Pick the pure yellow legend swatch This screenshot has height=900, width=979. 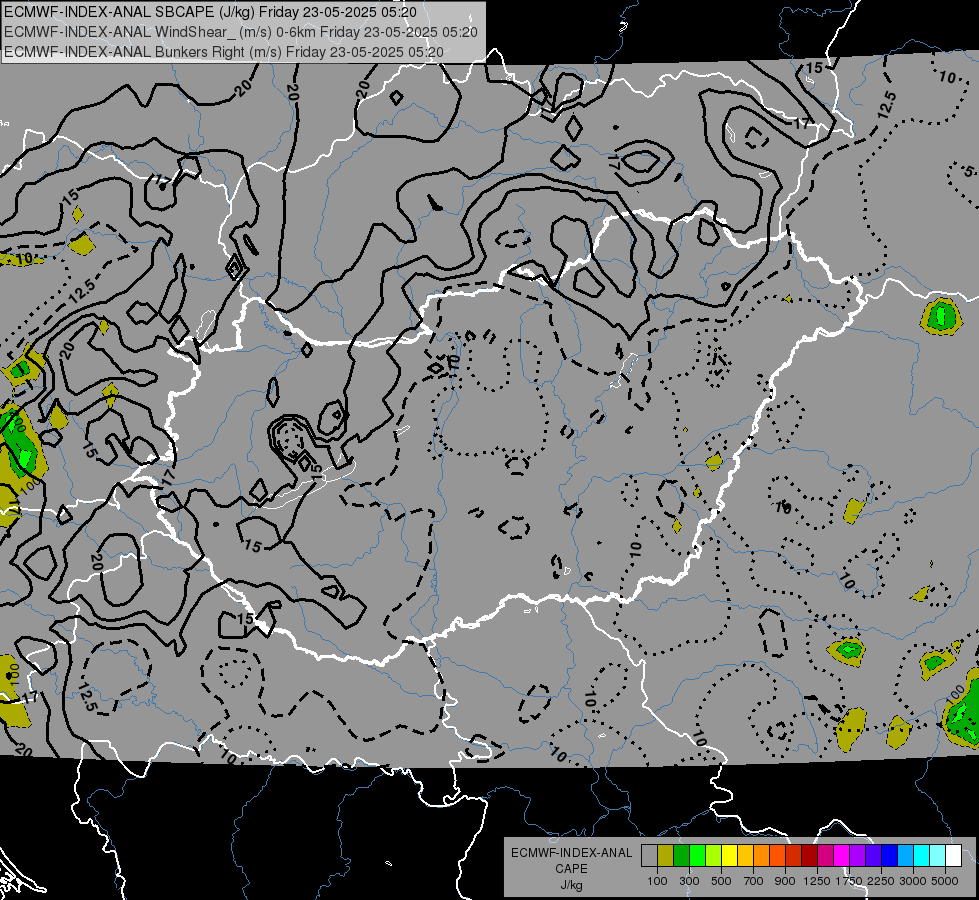coord(729,856)
